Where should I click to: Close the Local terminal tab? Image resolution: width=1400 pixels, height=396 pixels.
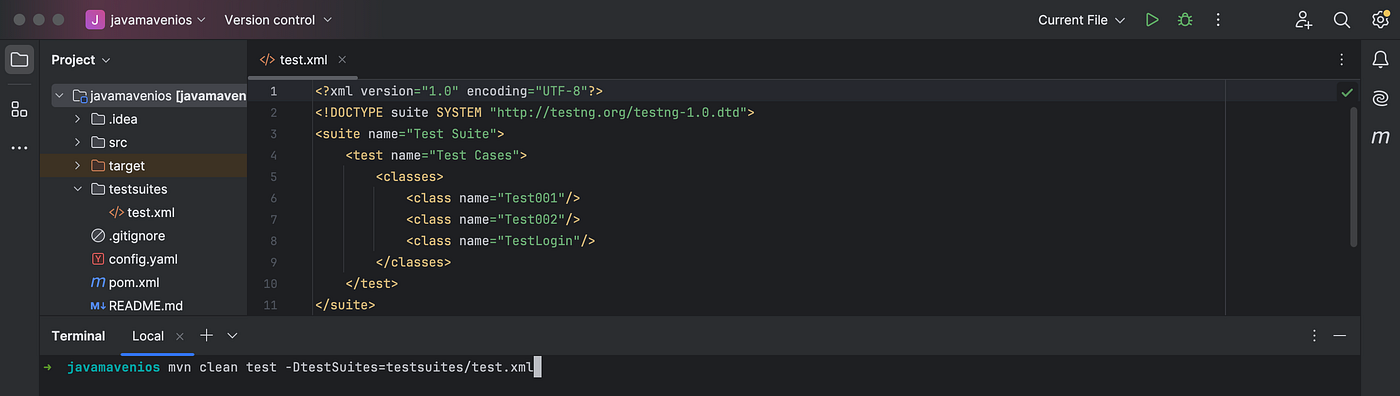click(179, 336)
